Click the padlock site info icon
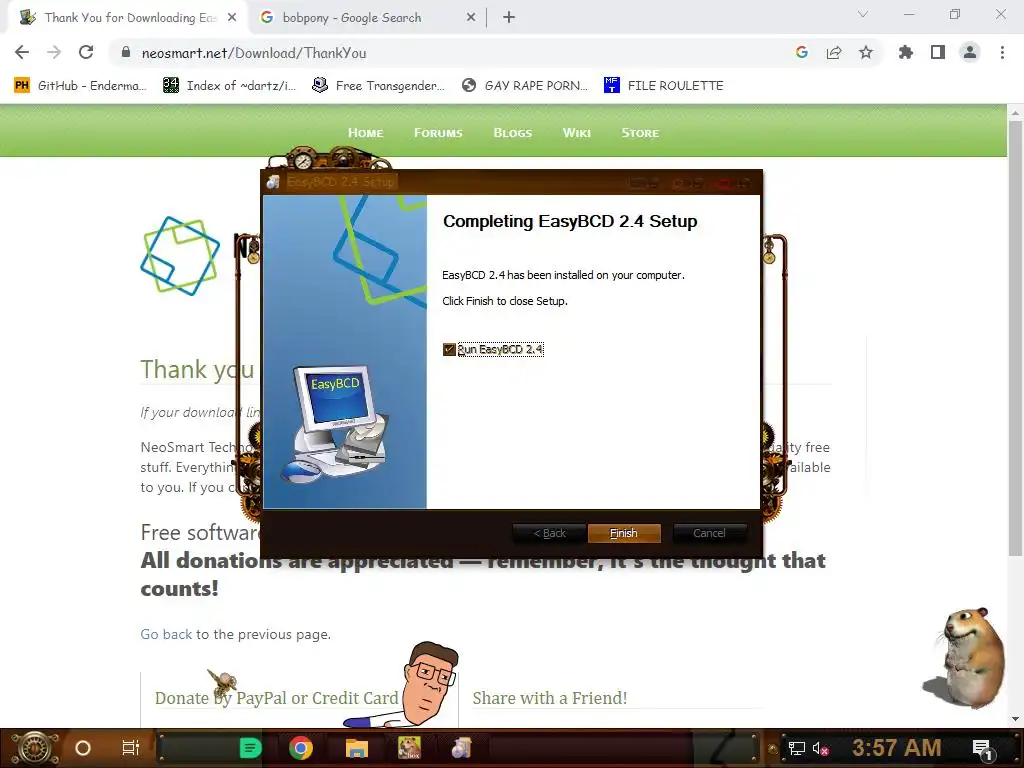The height and width of the screenshot is (768, 1024). point(126,52)
